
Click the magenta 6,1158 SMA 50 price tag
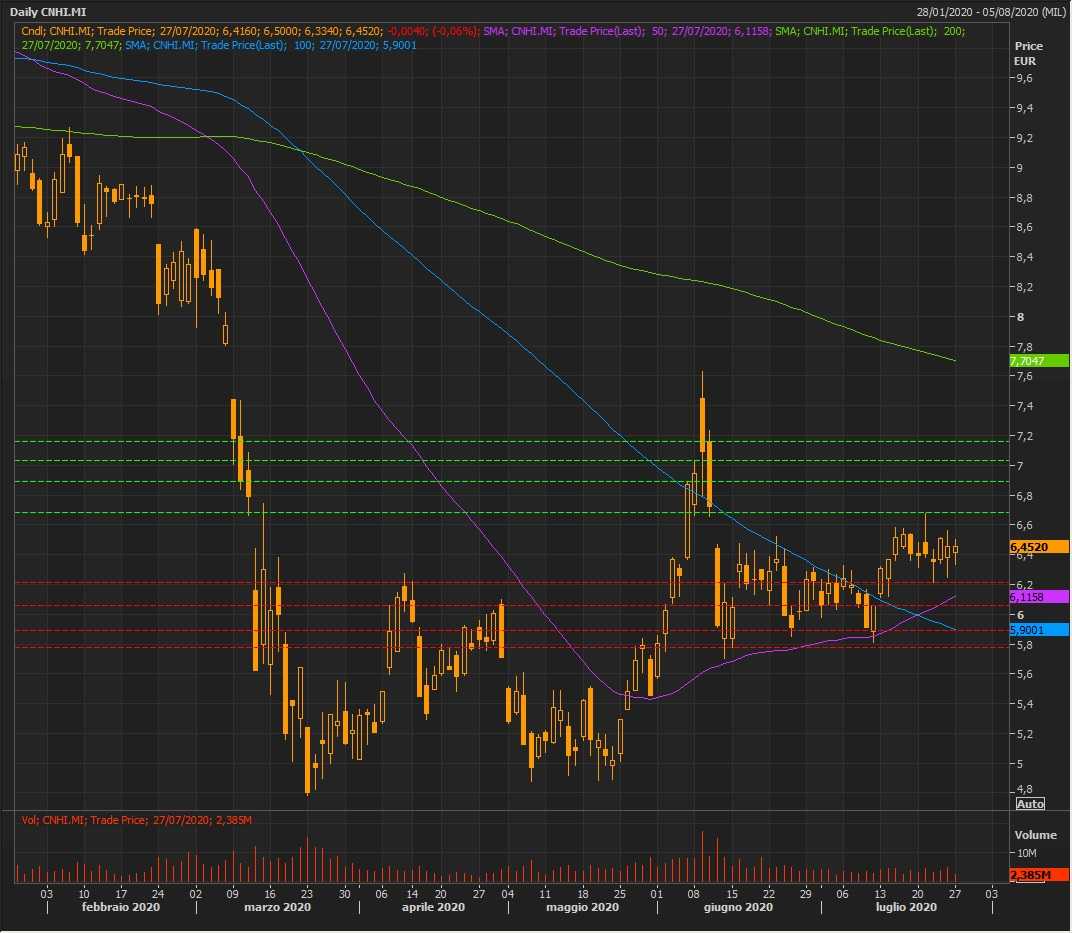pyautogui.click(x=1039, y=596)
